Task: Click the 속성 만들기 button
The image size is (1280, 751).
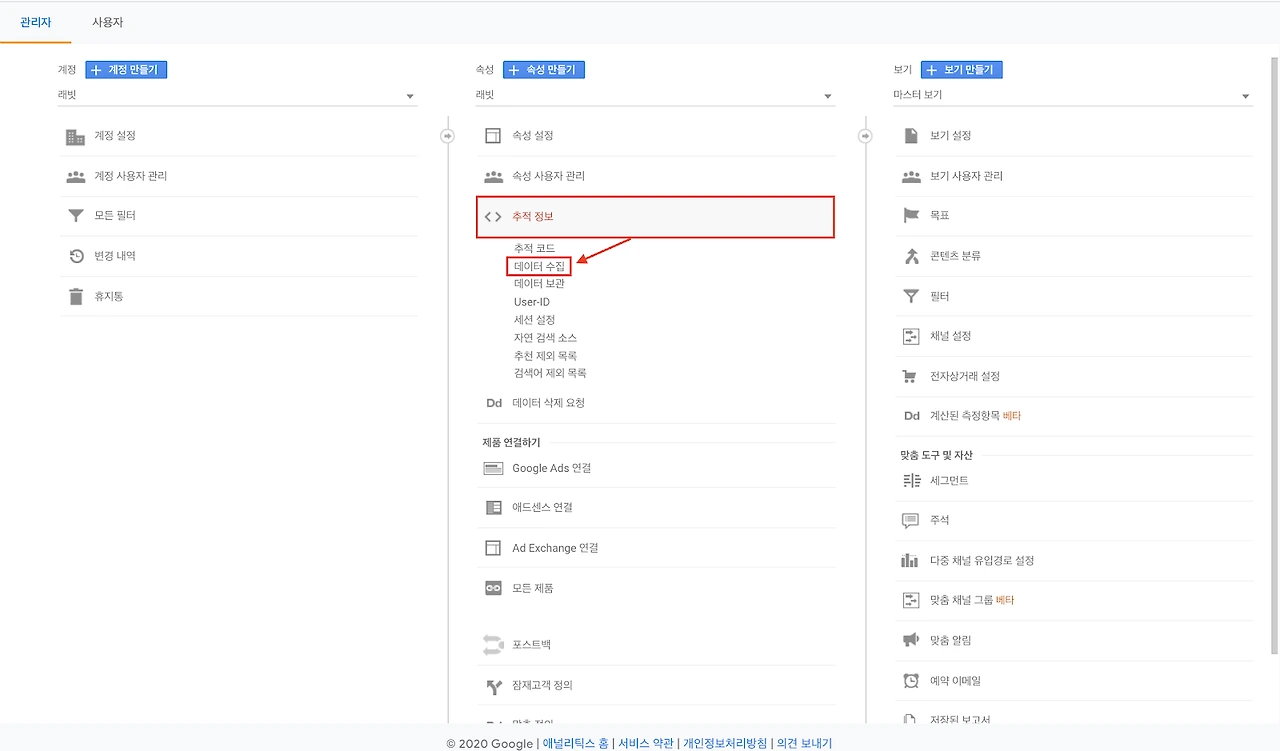Action: click(544, 70)
